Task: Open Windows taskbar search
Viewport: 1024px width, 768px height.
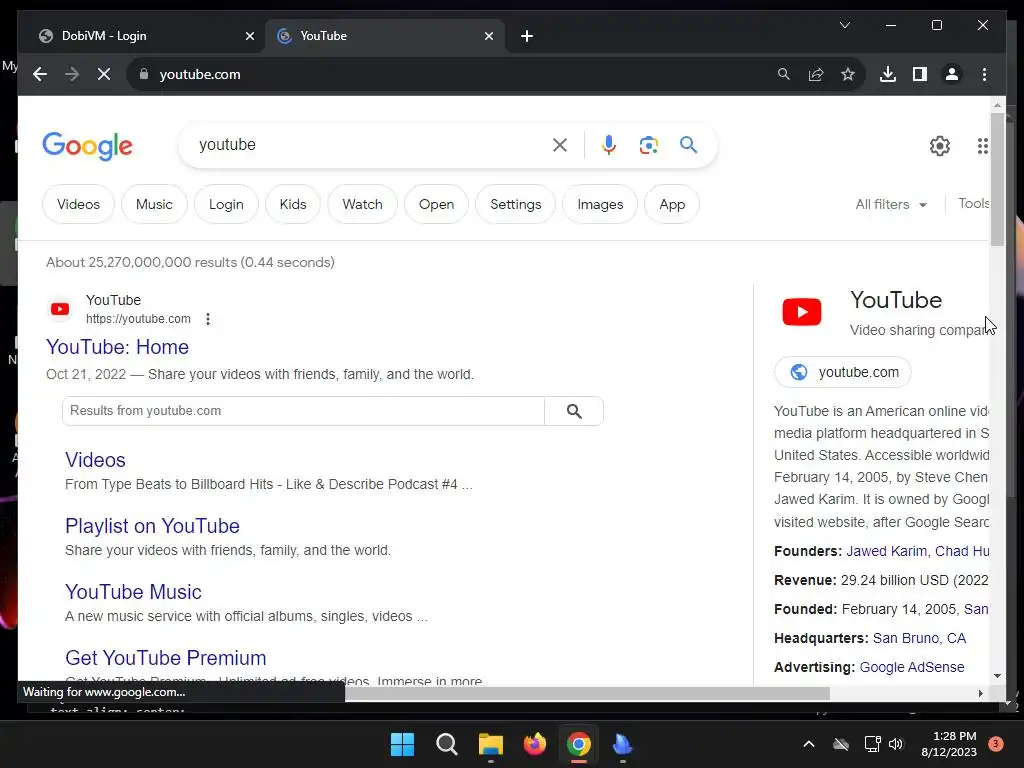Action: 447,744
